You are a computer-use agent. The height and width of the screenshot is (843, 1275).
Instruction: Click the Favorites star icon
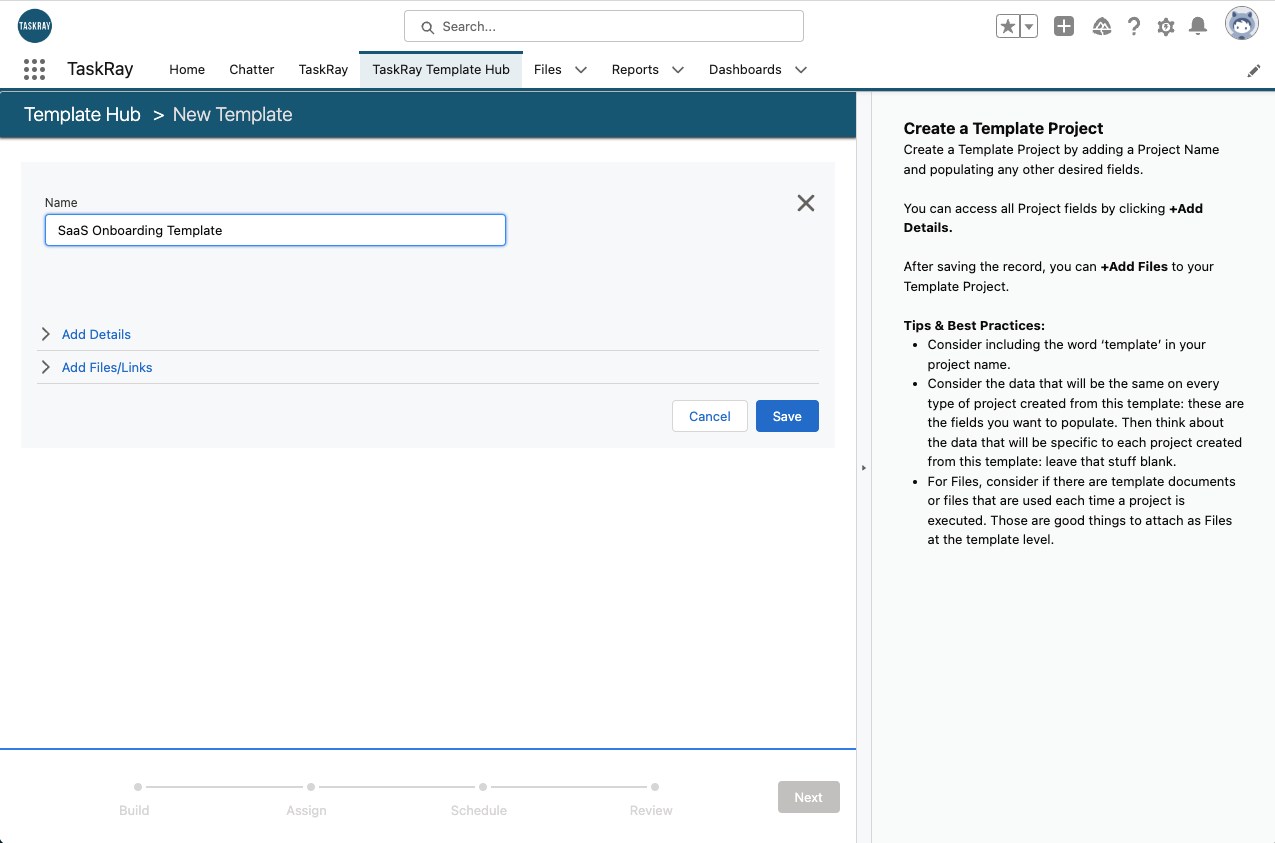(1008, 27)
